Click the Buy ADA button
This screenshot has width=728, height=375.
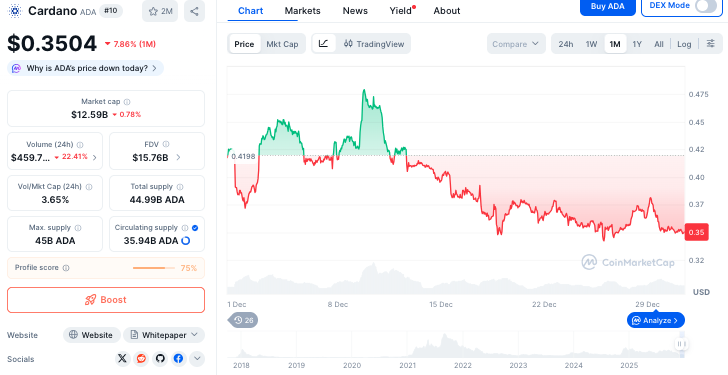tap(607, 6)
